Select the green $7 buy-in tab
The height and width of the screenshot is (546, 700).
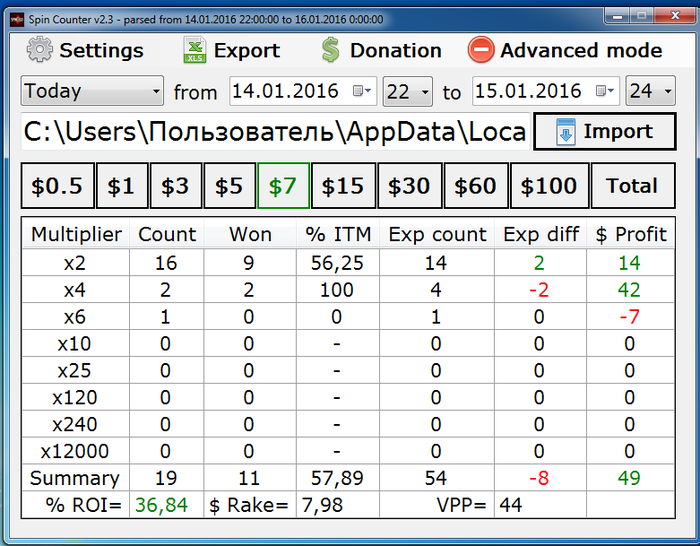coord(283,186)
